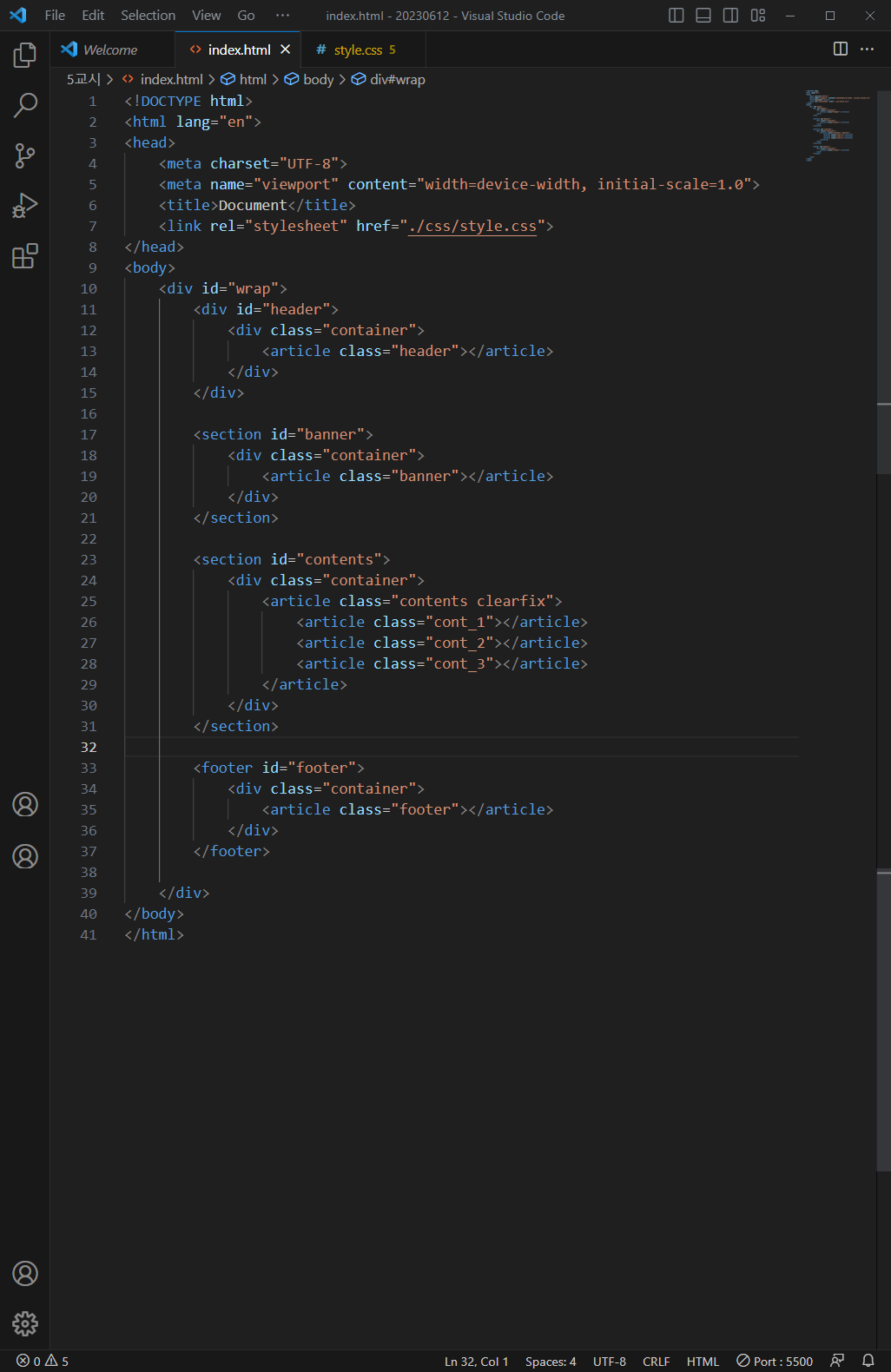Image resolution: width=891 pixels, height=1372 pixels.
Task: Click the <title>Document</title> line
Action: 257,205
